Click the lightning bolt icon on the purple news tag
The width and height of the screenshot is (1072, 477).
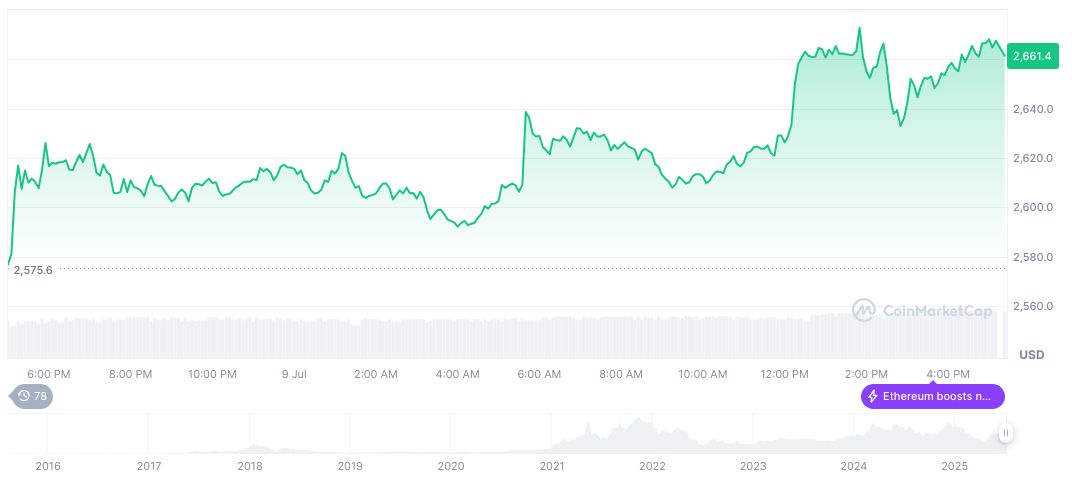click(x=873, y=396)
